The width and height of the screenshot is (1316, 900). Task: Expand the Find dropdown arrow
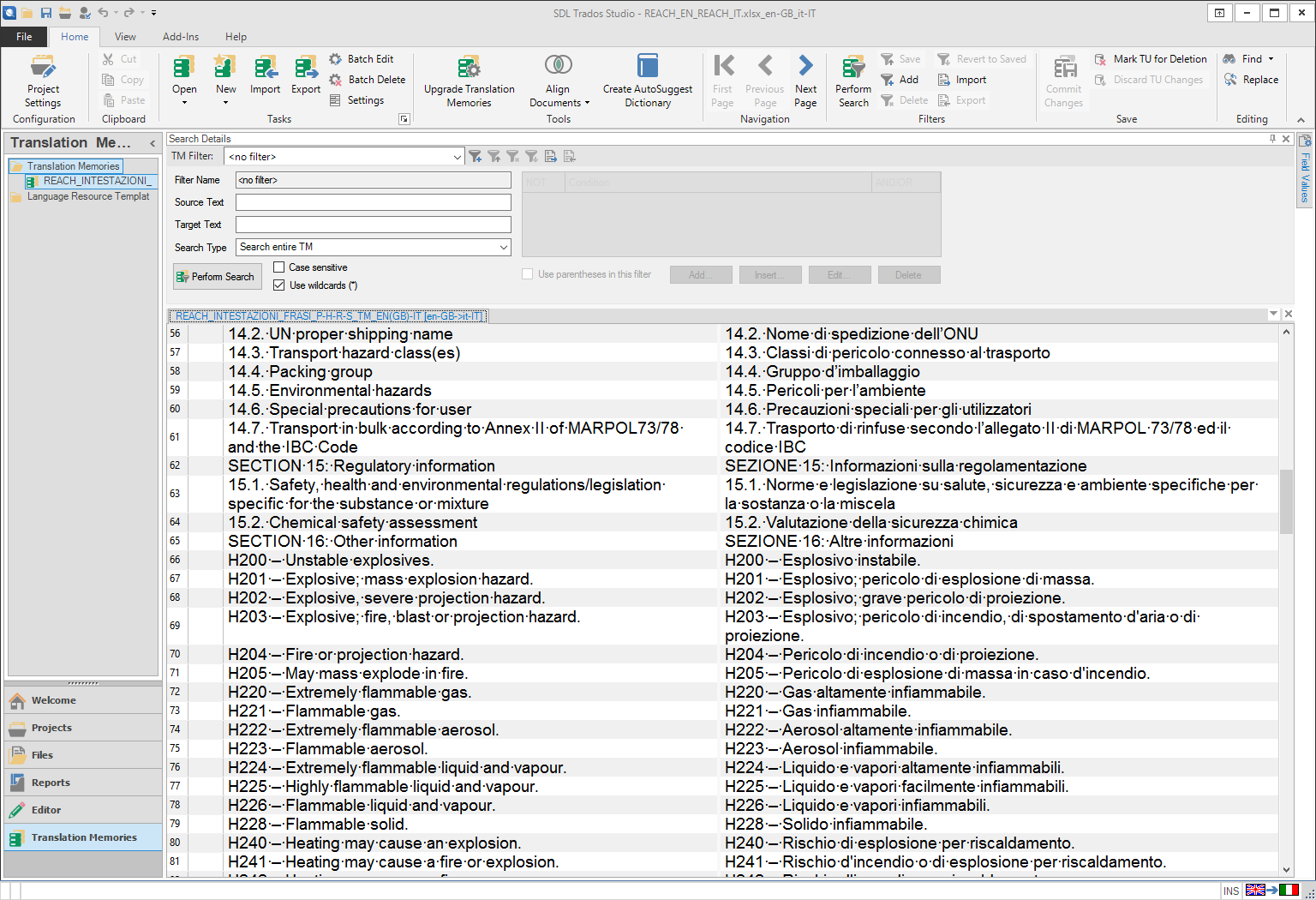pos(1271,59)
